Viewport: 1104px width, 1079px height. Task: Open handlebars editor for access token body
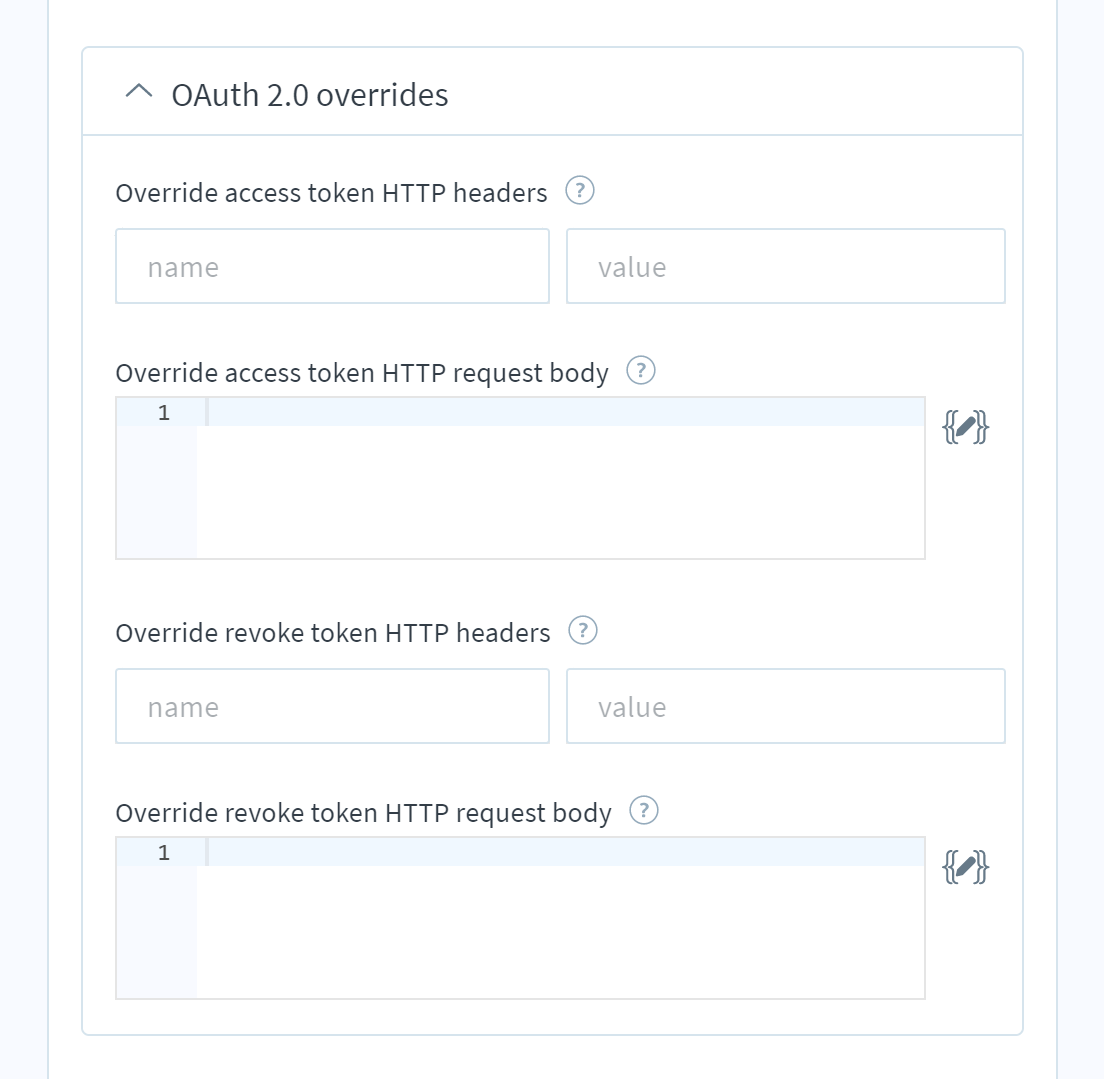[965, 428]
